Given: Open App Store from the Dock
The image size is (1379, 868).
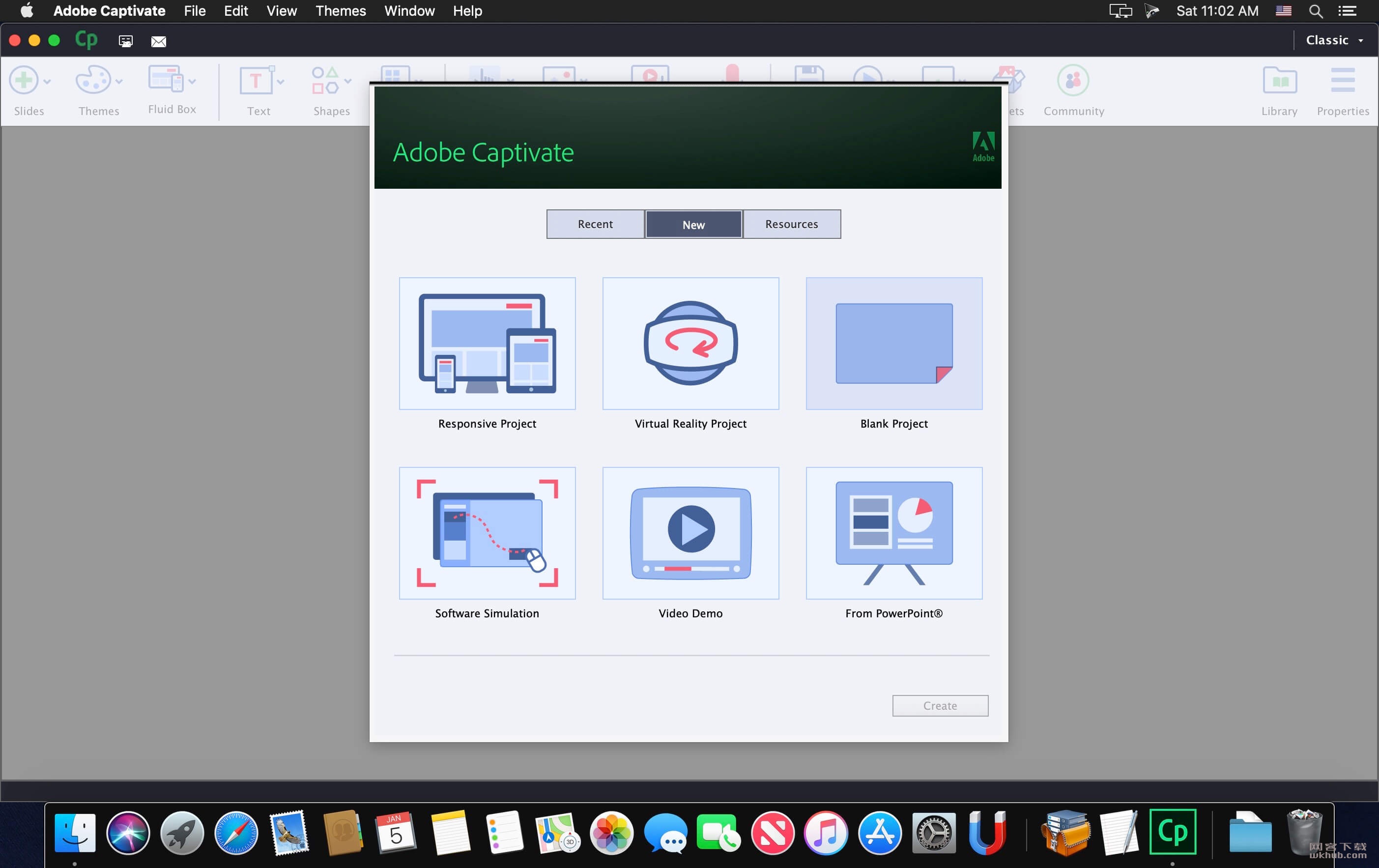Looking at the screenshot, I should (x=880, y=833).
